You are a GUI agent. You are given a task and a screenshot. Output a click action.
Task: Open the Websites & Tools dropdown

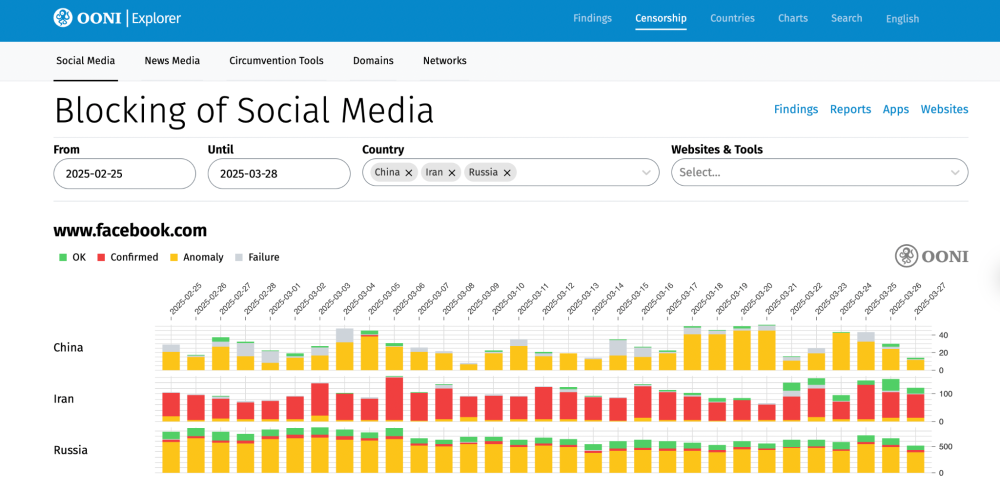click(x=818, y=173)
